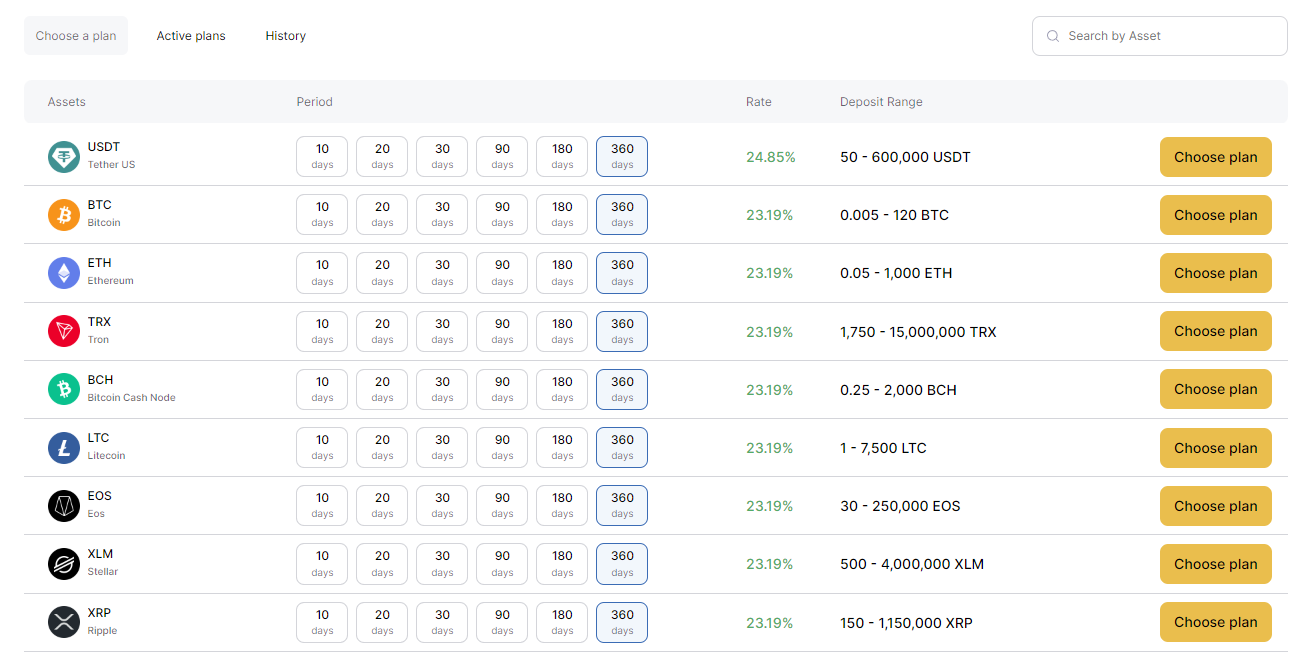This screenshot has width=1290, height=653.
Task: Click deposit range 0.05 - 1,000 ETH
Action: 896,273
